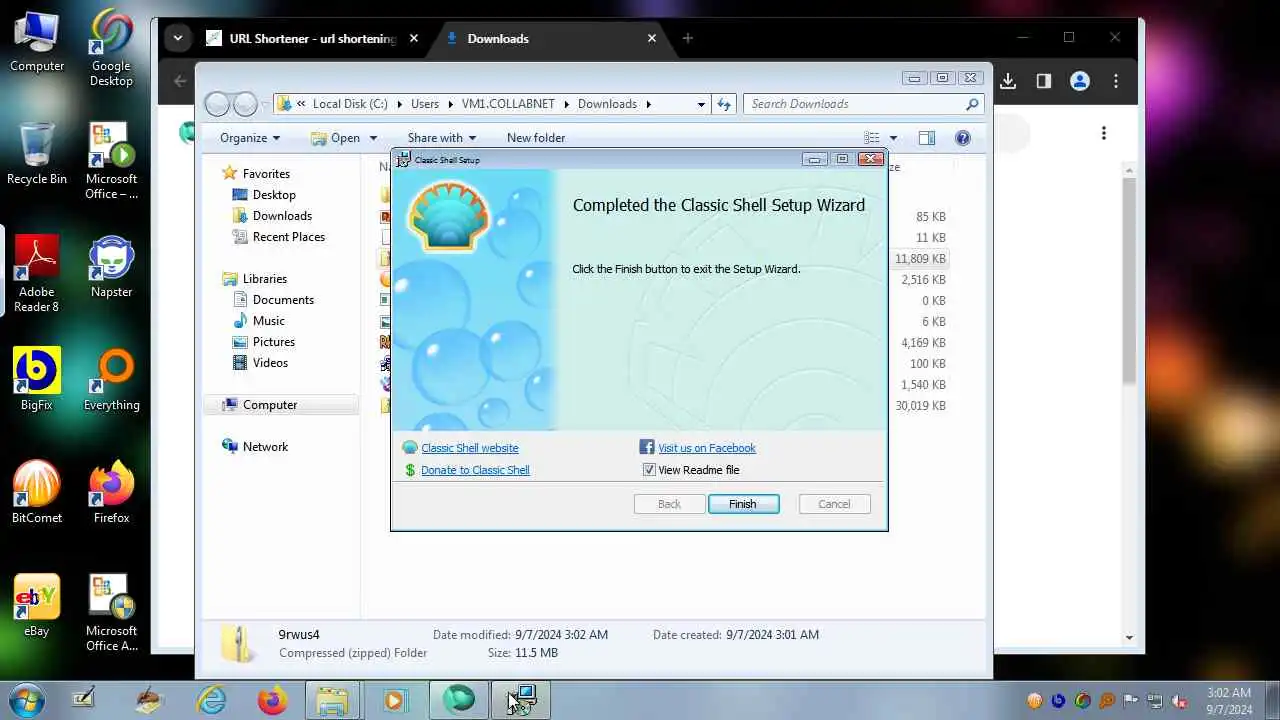Open the Classic Shell website link
The height and width of the screenshot is (720, 1280).
pos(470,448)
